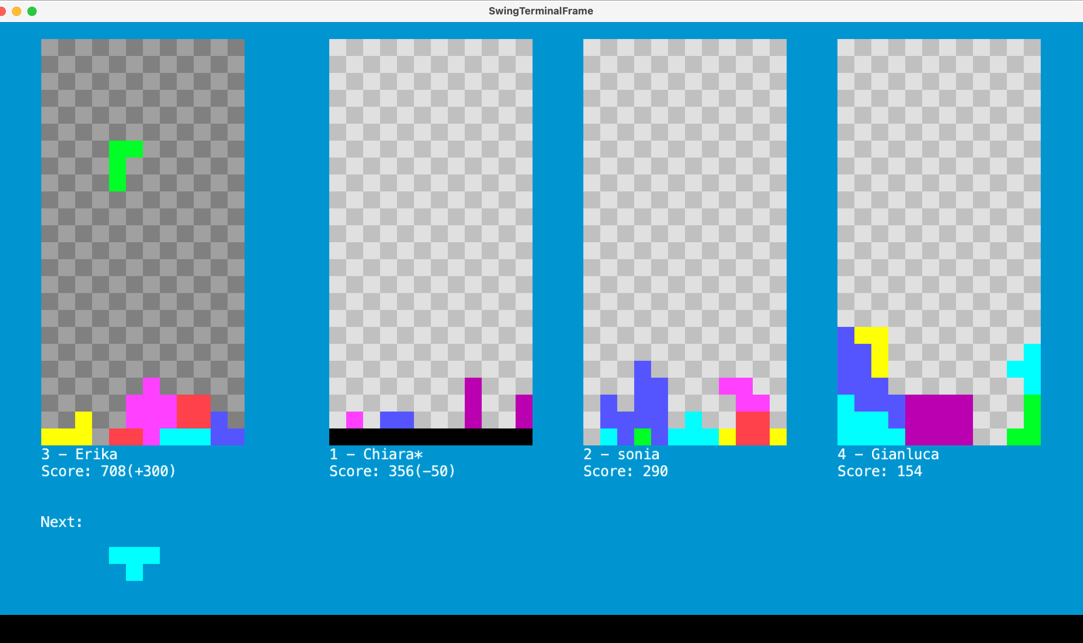Select the large magenta cluster in Erika's board
The height and width of the screenshot is (643, 1083).
point(151,412)
